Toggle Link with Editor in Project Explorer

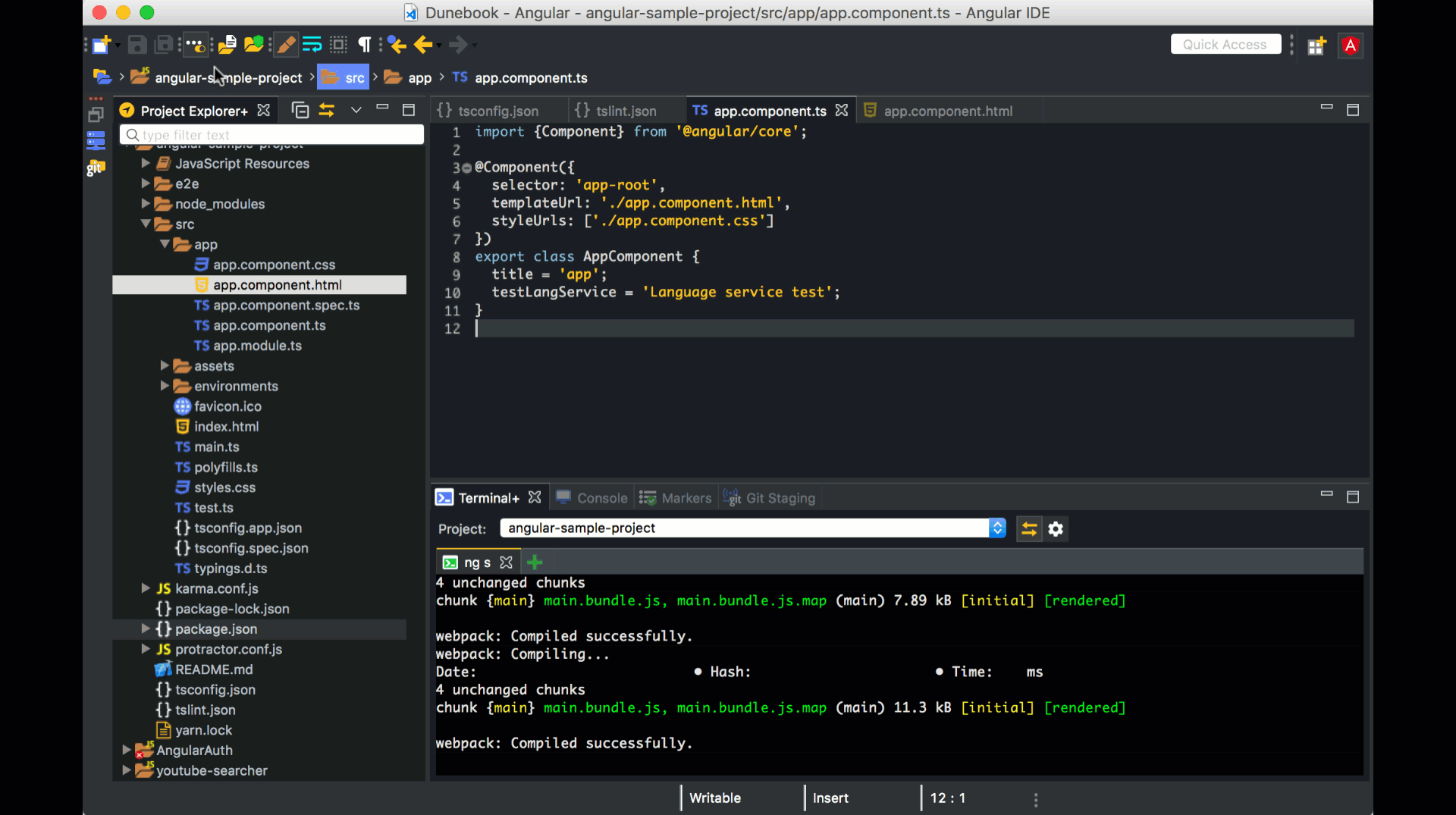(327, 110)
